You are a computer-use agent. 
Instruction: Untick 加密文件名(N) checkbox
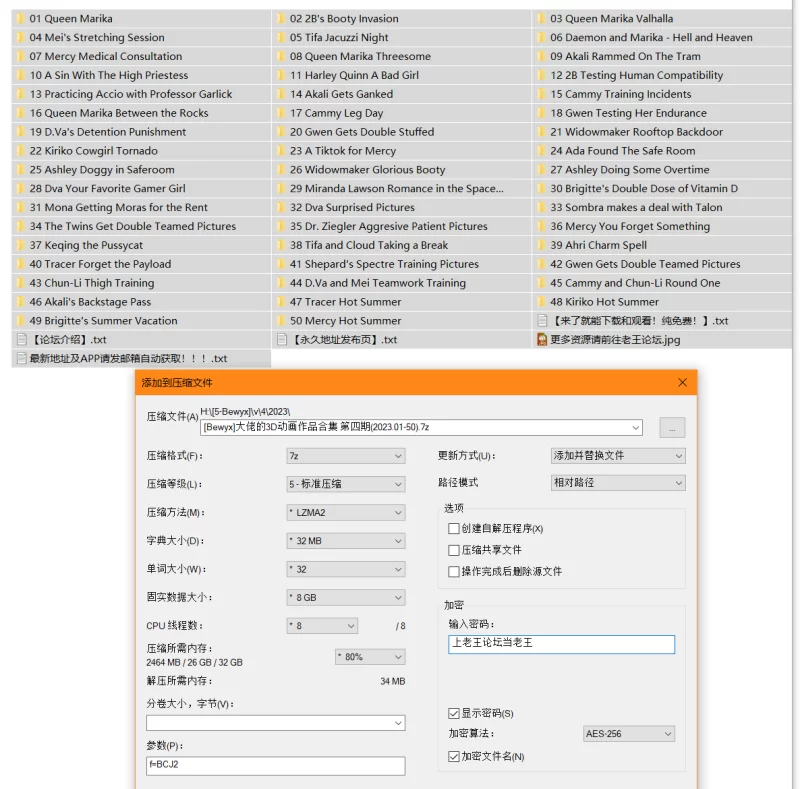[x=454, y=757]
